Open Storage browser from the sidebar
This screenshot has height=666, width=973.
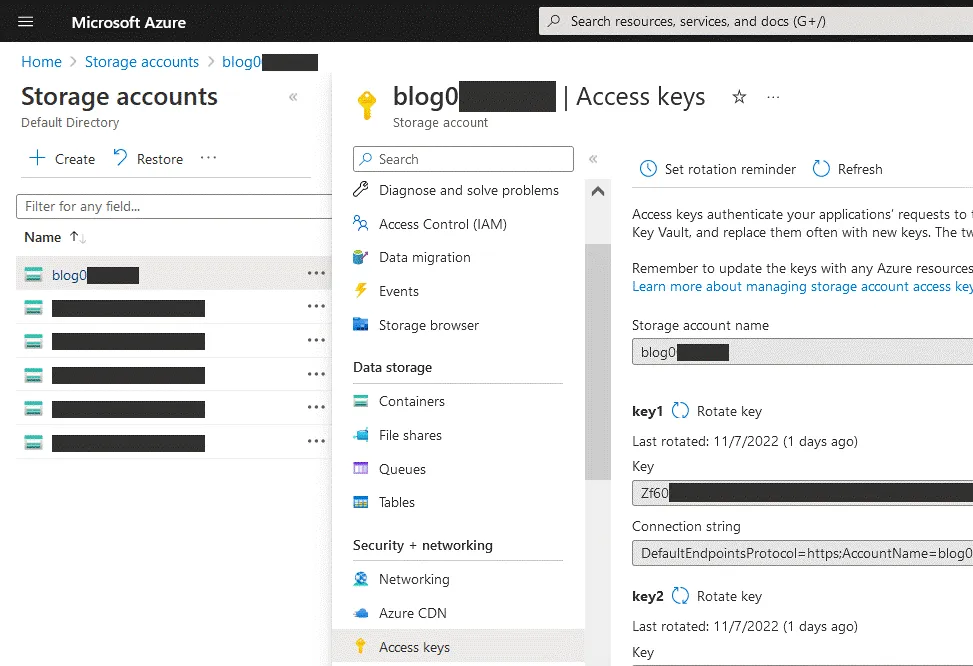(428, 325)
